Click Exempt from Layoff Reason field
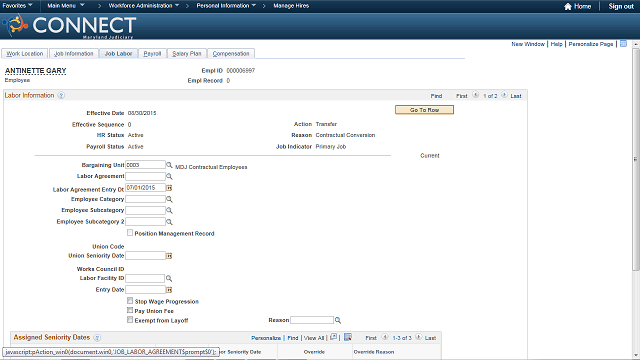 pyautogui.click(x=312, y=320)
